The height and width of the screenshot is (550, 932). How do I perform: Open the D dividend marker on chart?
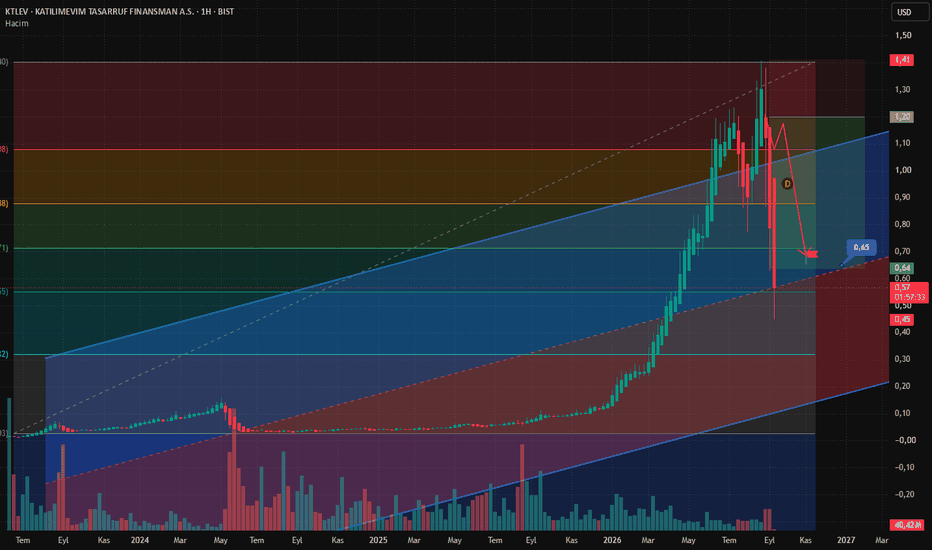pyautogui.click(x=787, y=184)
